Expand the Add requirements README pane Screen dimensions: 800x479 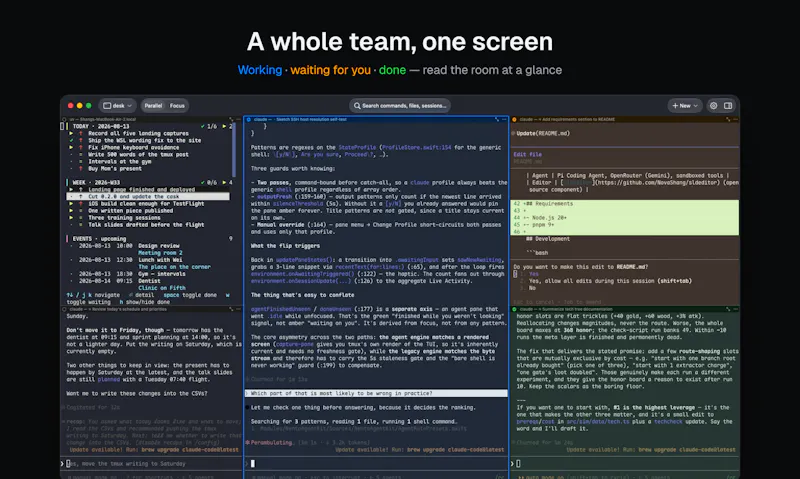(728, 119)
